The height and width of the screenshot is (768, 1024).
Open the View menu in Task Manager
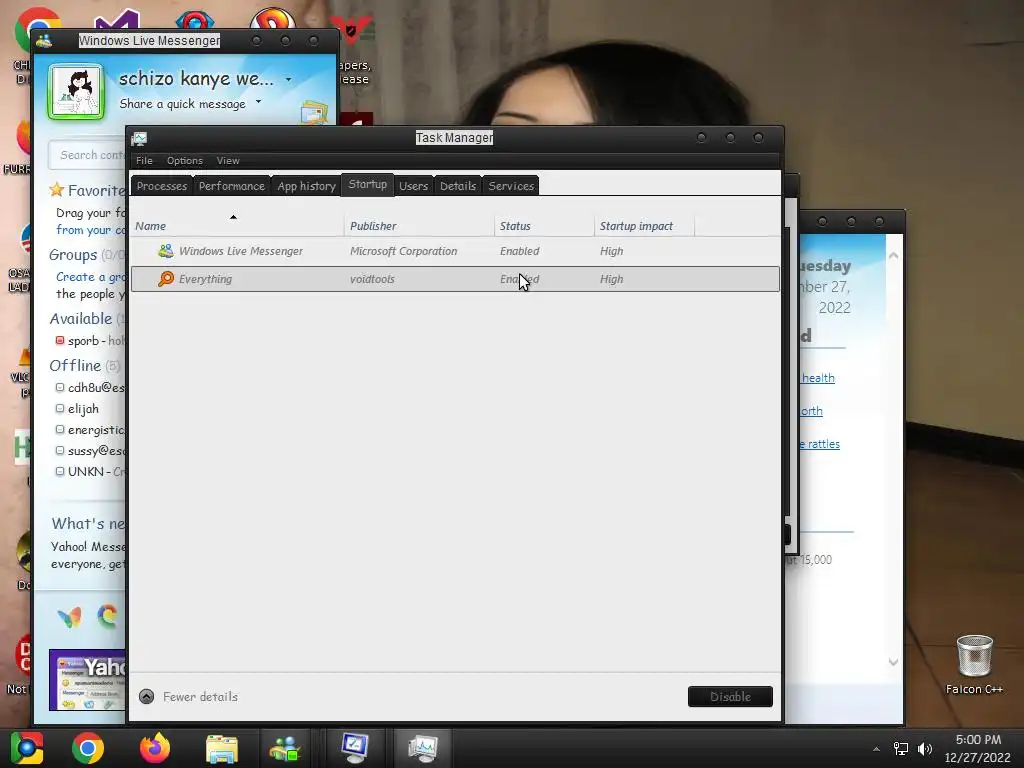pyautogui.click(x=228, y=161)
